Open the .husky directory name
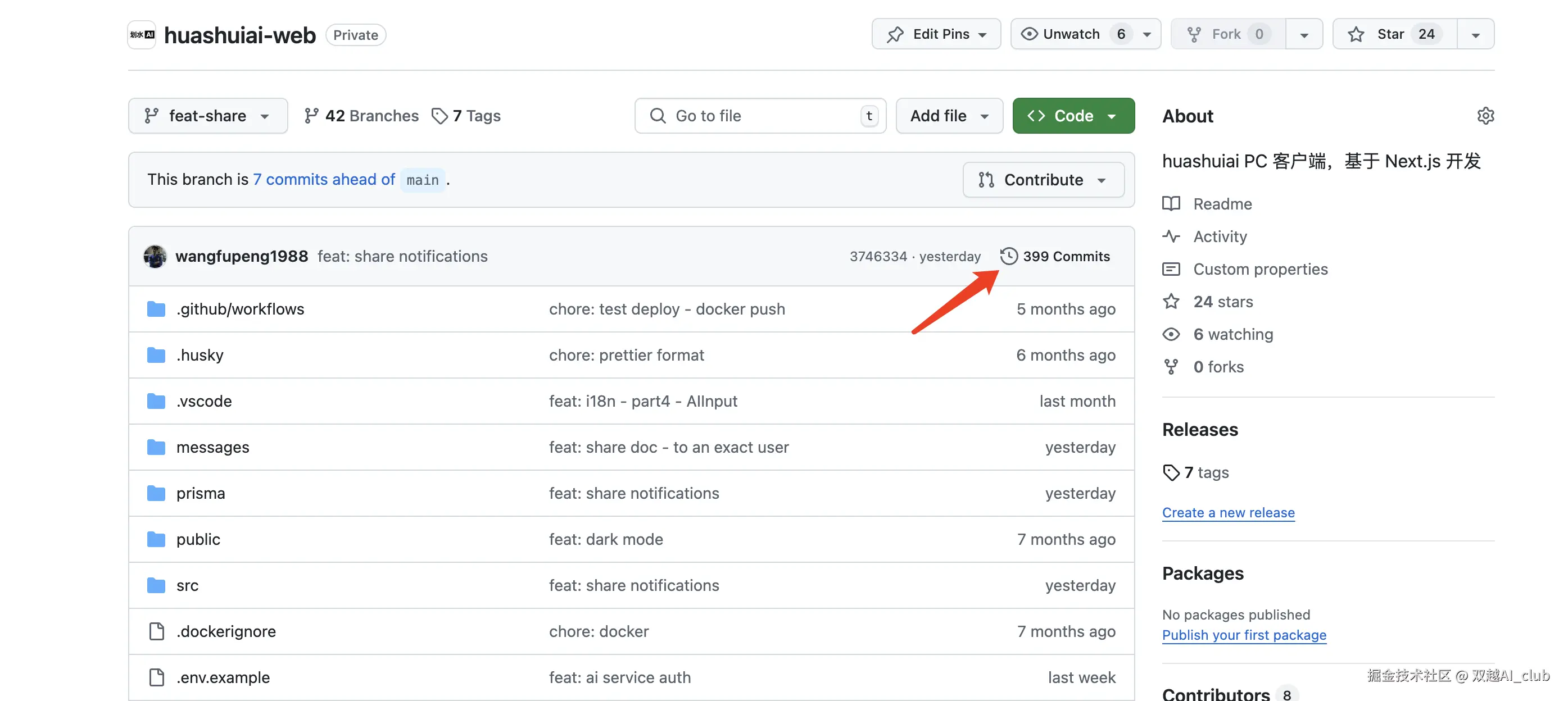Screen dimensions: 1568x701 [200, 356]
